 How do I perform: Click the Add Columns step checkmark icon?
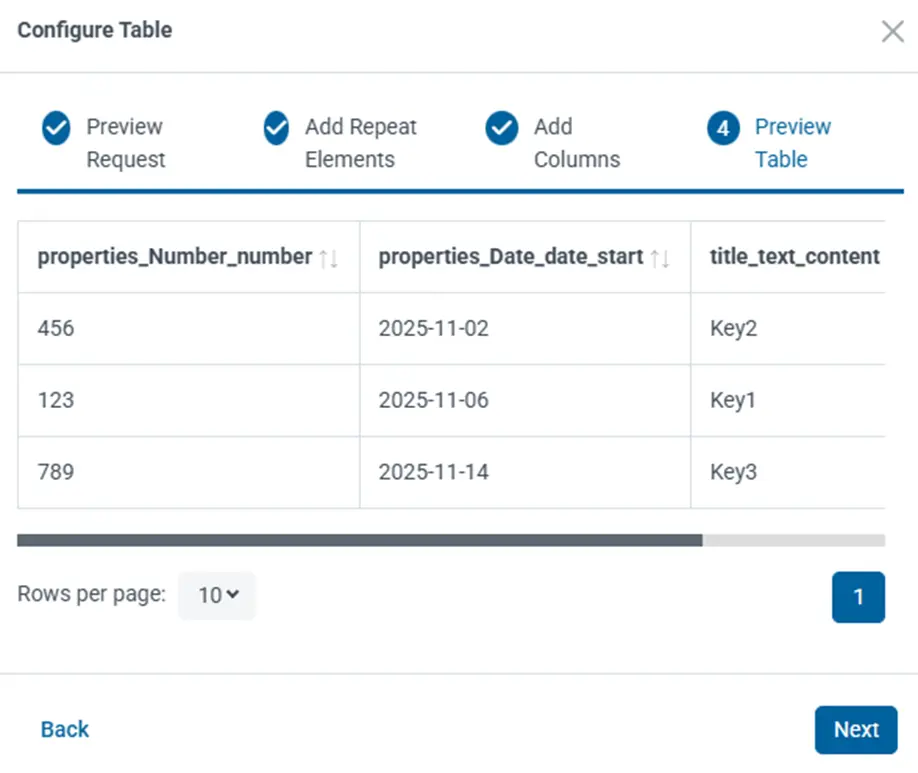[x=501, y=128]
